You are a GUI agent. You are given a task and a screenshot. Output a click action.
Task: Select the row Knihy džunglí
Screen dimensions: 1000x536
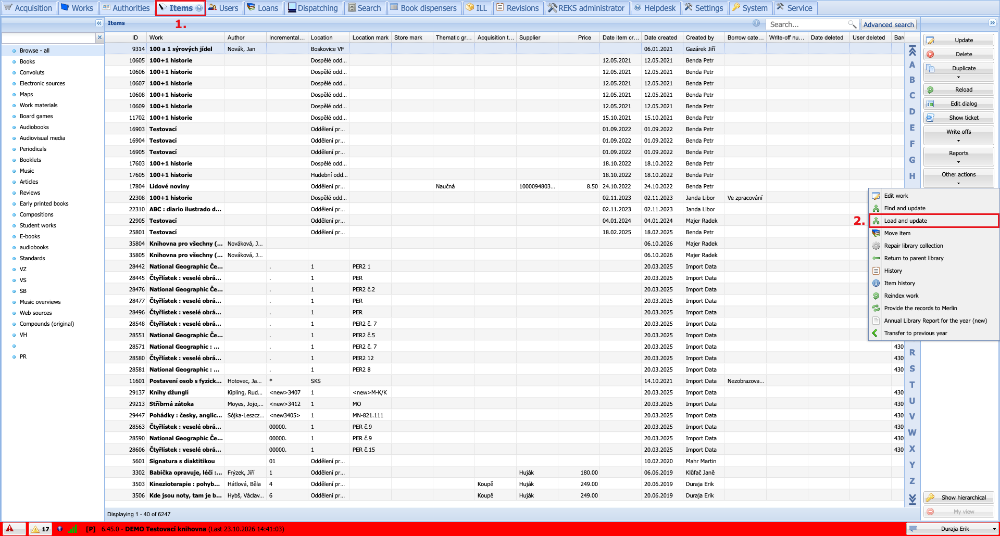click(504, 392)
